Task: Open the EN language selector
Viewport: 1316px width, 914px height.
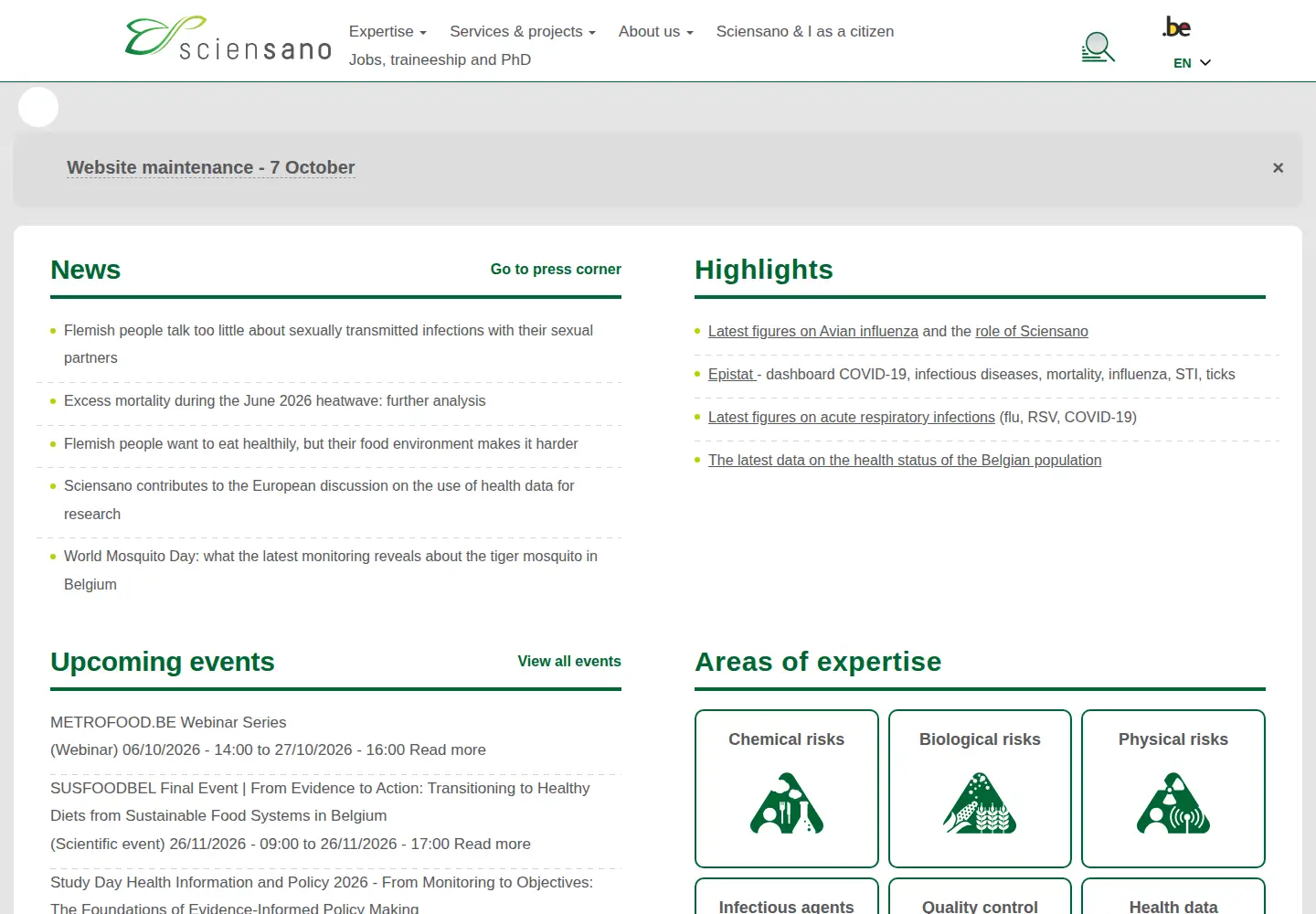Action: tap(1192, 63)
